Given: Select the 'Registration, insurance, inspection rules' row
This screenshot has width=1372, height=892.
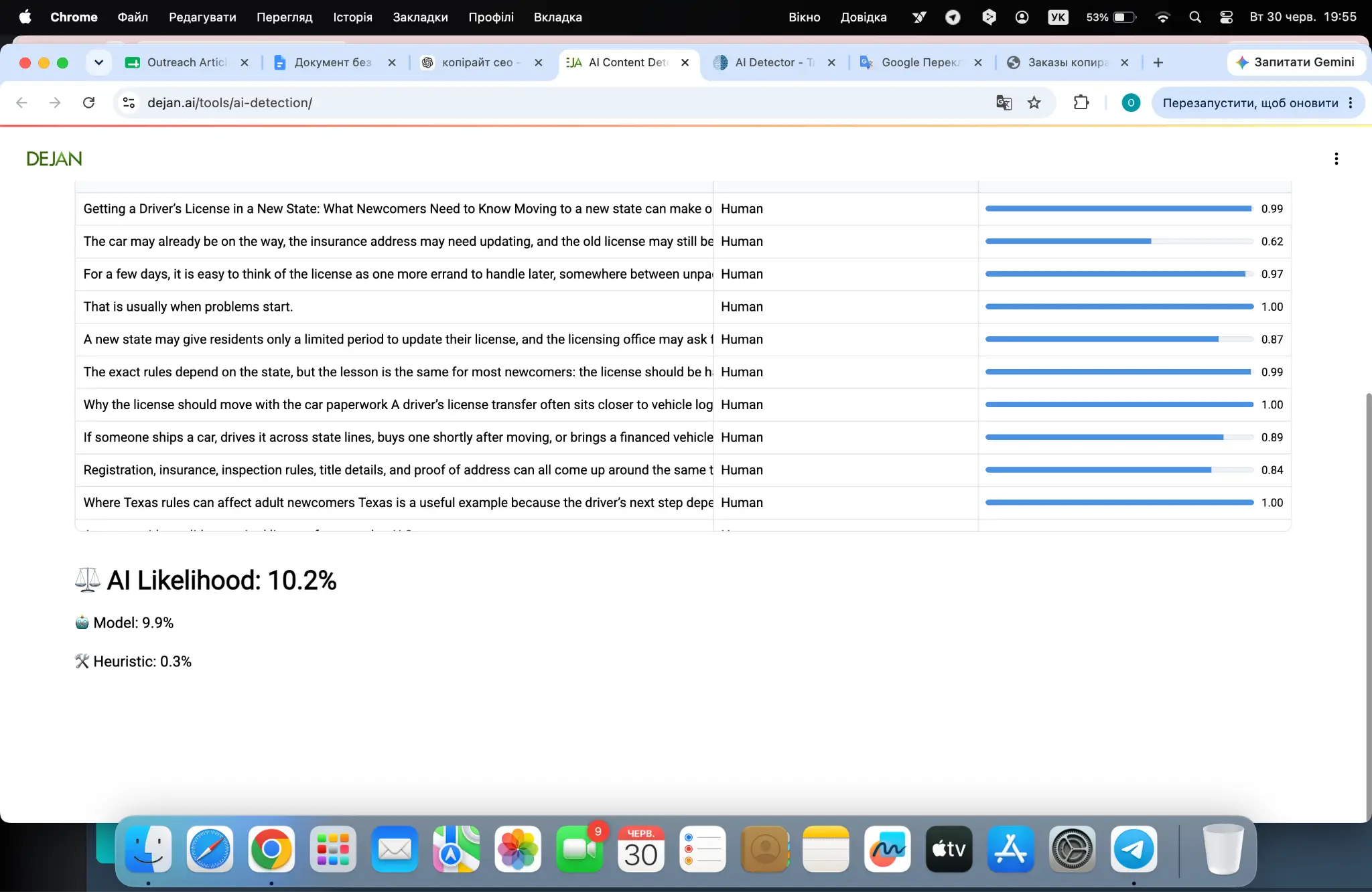Looking at the screenshot, I should [683, 470].
